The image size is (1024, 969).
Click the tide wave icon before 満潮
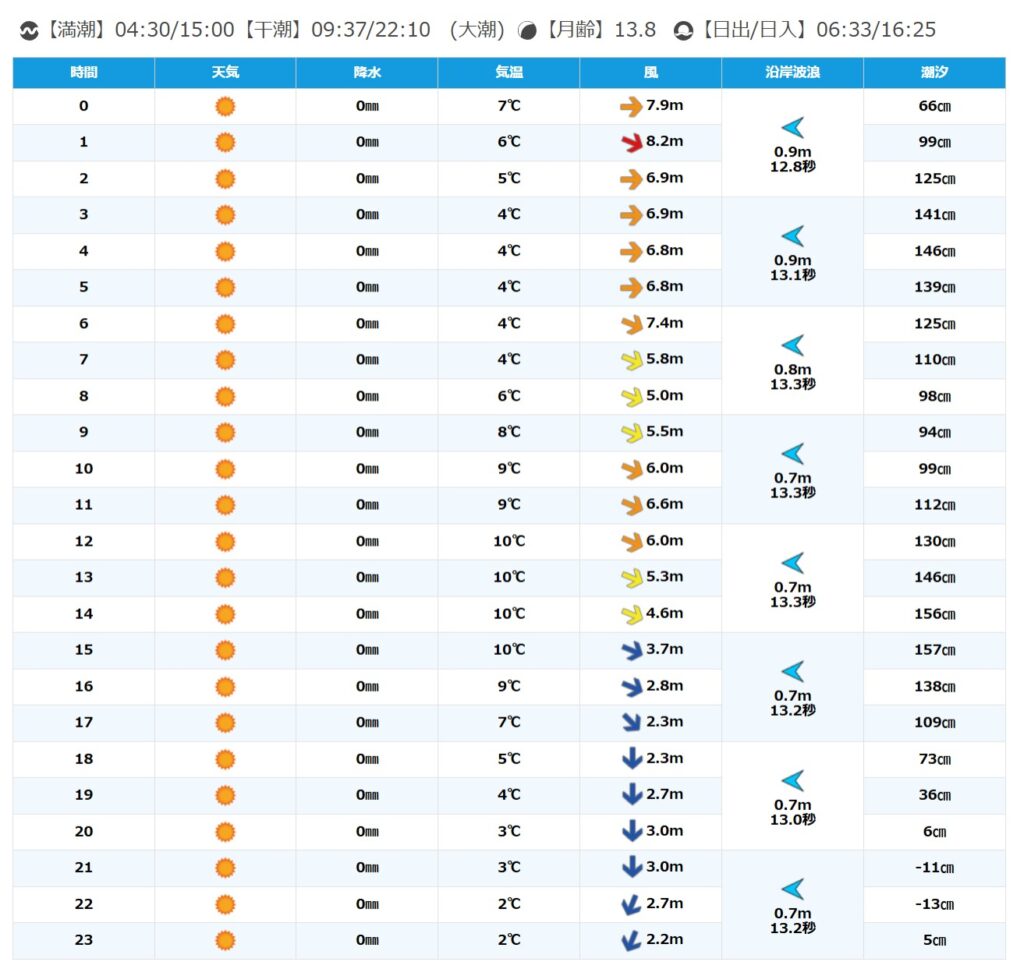(x=29, y=31)
